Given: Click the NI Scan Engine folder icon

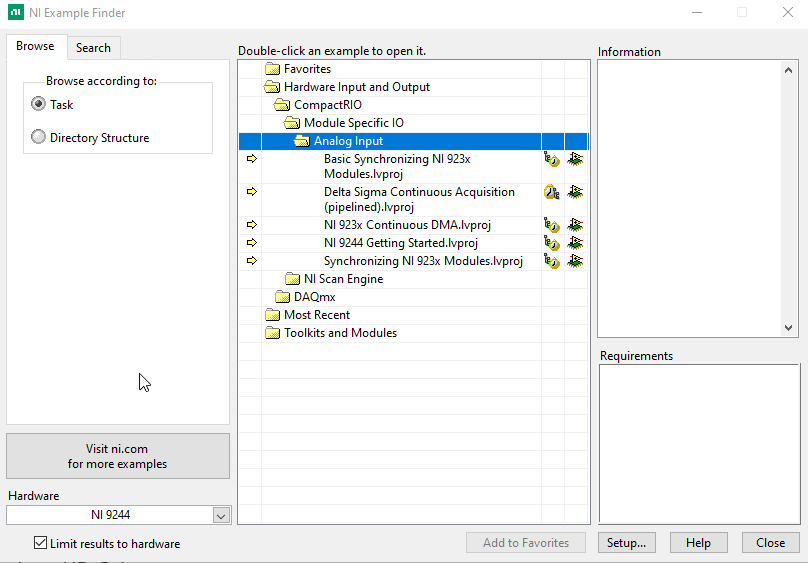Looking at the screenshot, I should coord(292,279).
